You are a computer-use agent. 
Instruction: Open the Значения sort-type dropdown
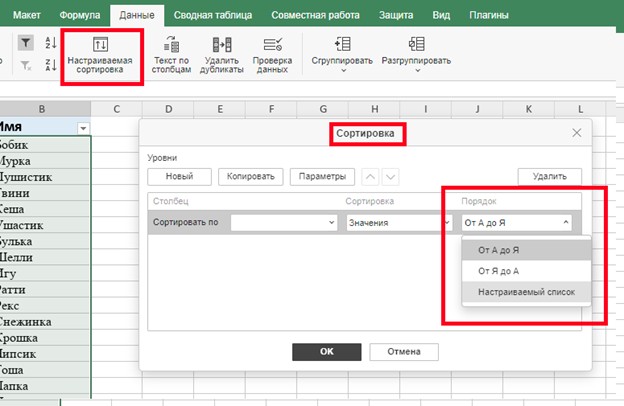pos(396,223)
